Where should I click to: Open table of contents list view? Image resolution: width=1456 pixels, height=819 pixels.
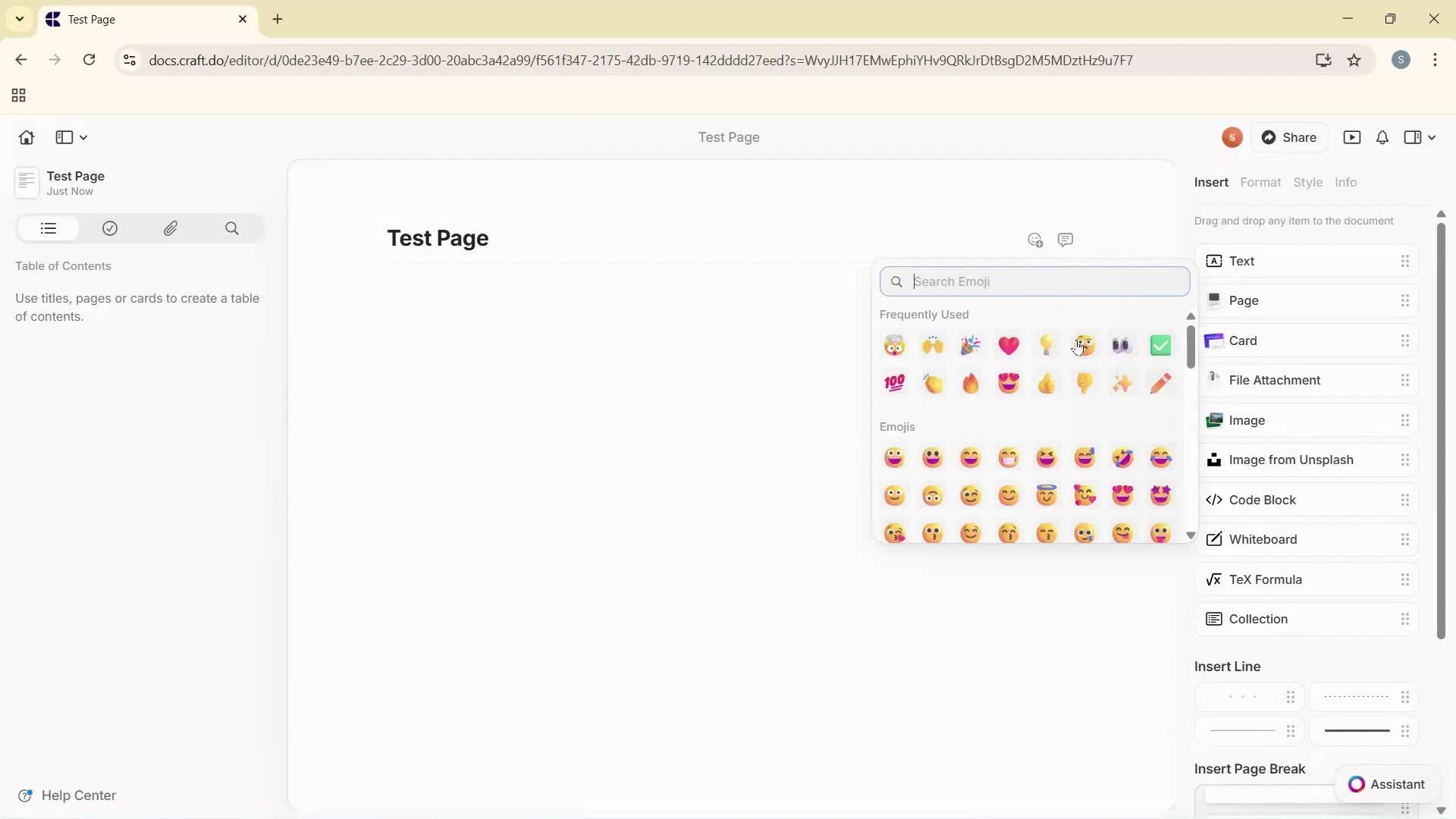click(48, 228)
